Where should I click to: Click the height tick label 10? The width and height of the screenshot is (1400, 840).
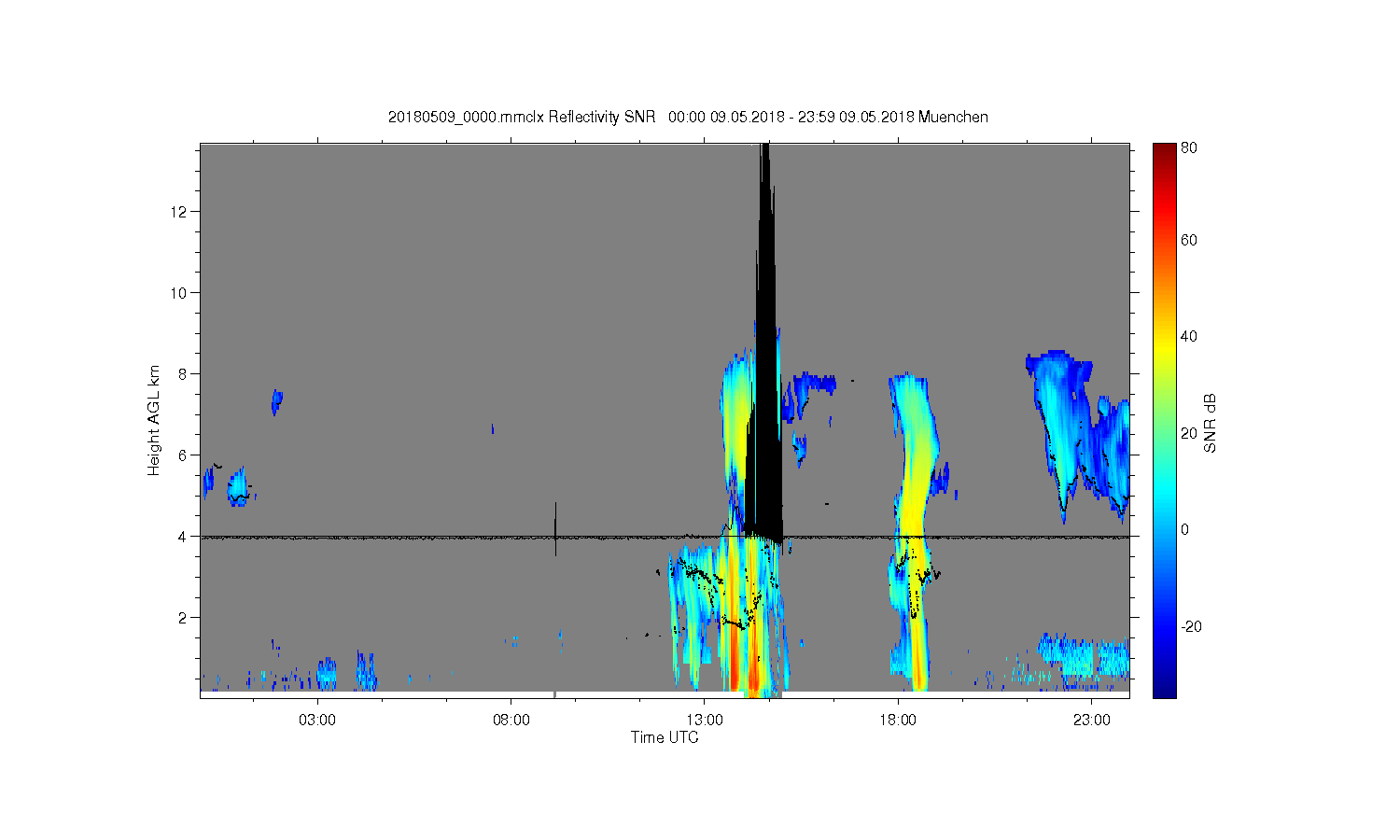point(179,292)
